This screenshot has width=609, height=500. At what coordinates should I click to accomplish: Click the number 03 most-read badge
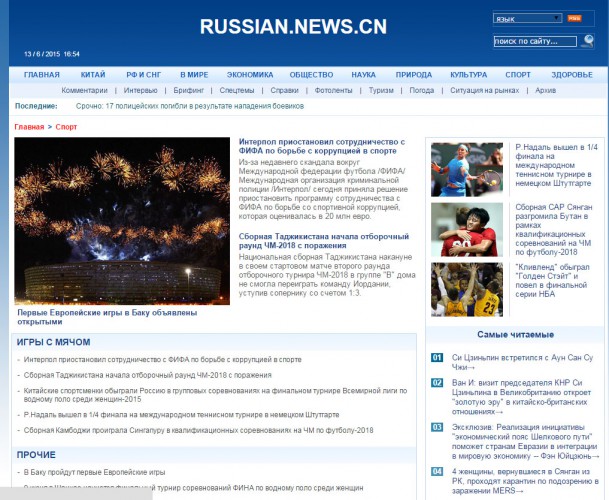pos(437,425)
